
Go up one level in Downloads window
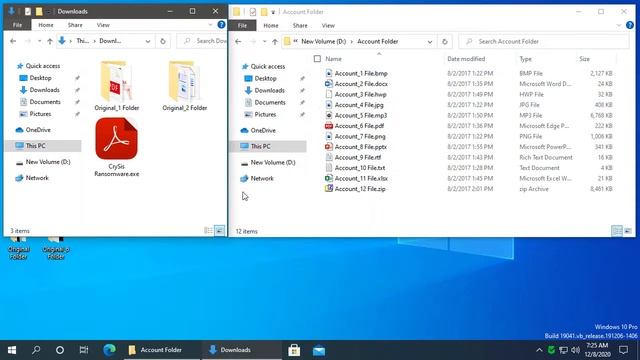(x=49, y=41)
